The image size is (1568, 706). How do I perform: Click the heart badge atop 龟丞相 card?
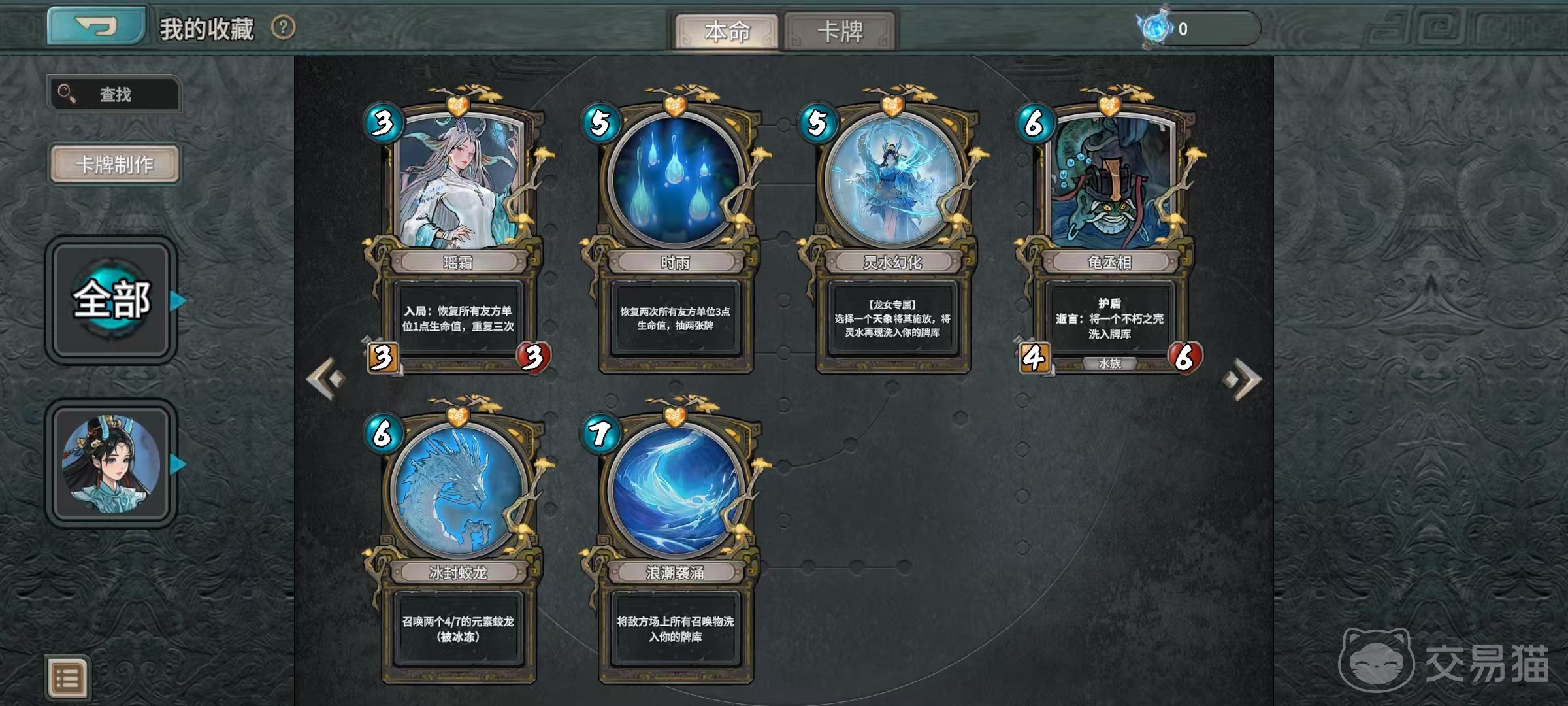pyautogui.click(x=1109, y=105)
